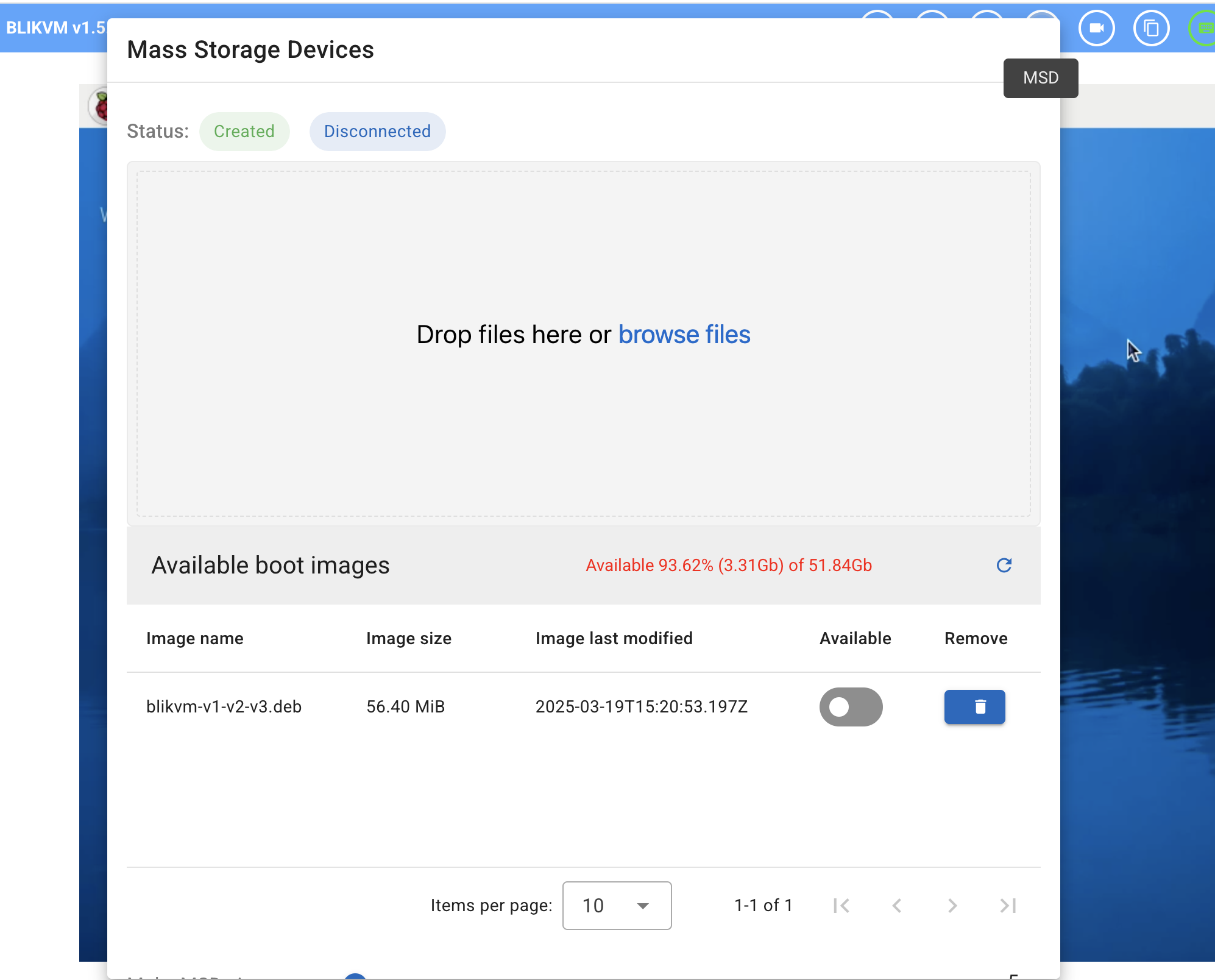Image resolution: width=1215 pixels, height=980 pixels.
Task: Go to the next page of images
Action: coord(952,906)
